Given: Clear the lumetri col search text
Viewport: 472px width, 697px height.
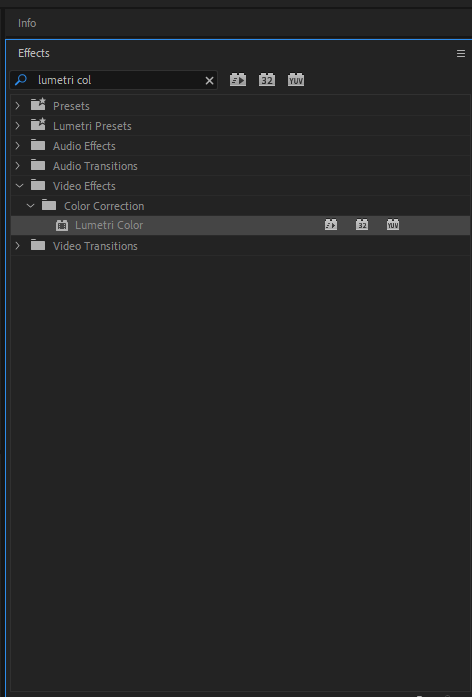Looking at the screenshot, I should pyautogui.click(x=209, y=80).
